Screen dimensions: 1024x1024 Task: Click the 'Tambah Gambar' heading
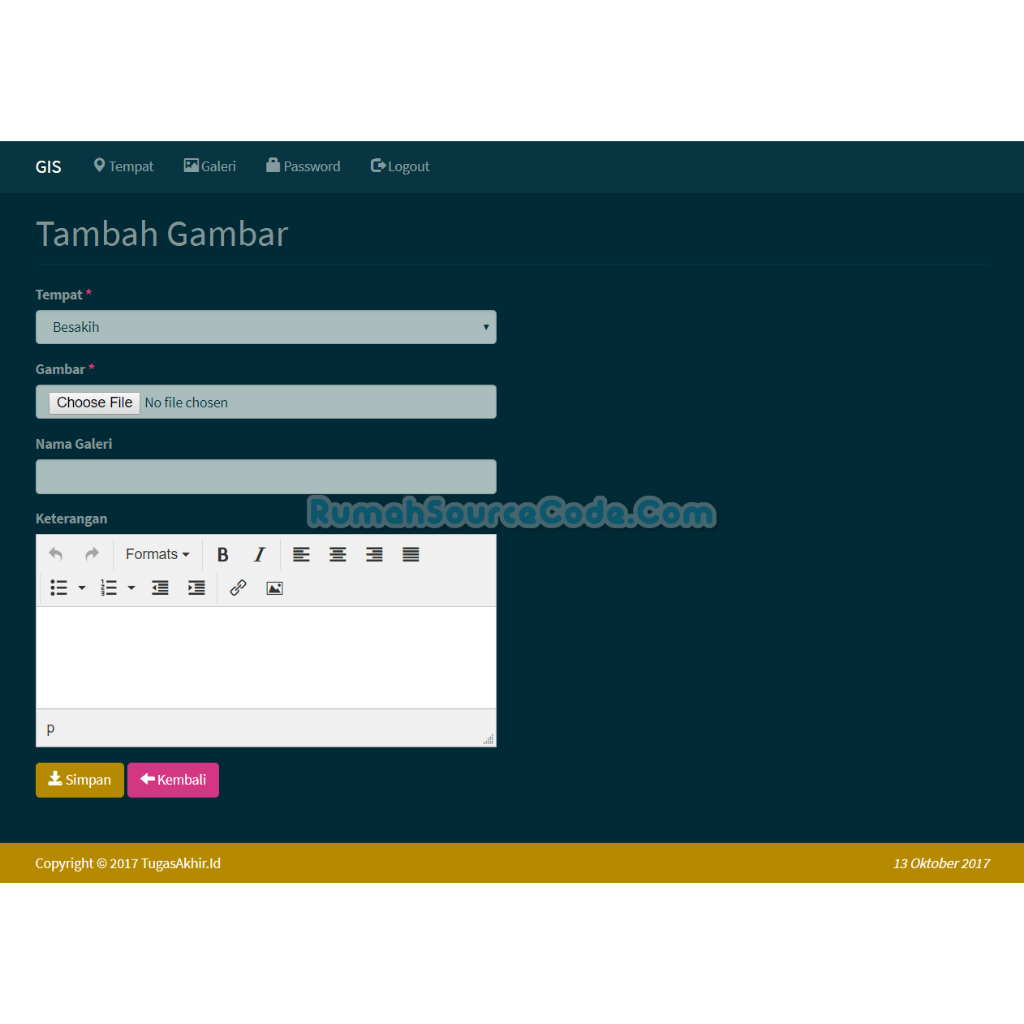(162, 234)
